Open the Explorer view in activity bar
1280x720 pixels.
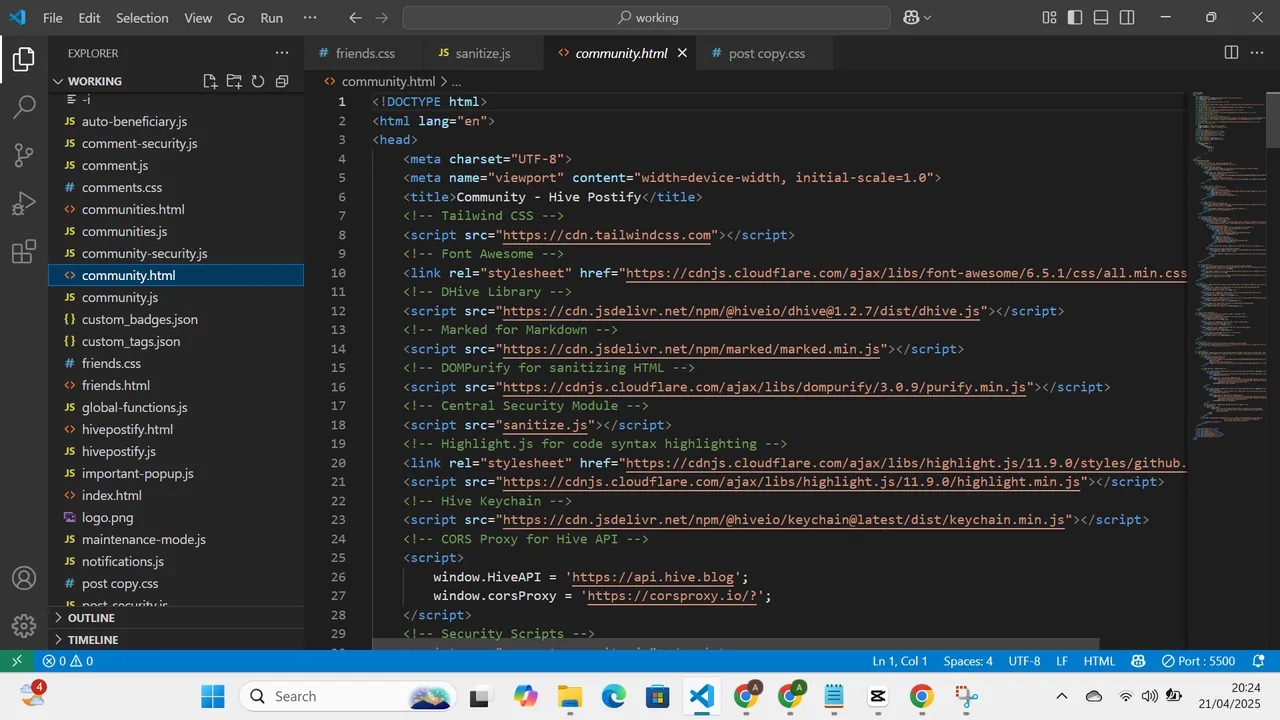(x=24, y=60)
